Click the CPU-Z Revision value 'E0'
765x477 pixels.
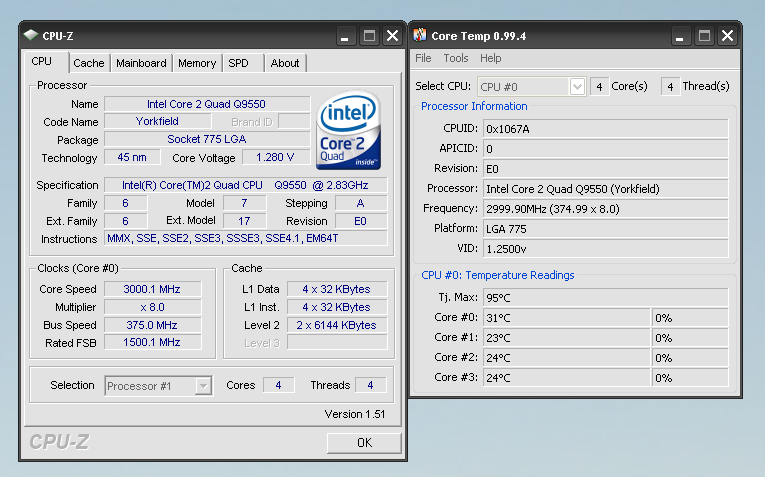(x=361, y=221)
